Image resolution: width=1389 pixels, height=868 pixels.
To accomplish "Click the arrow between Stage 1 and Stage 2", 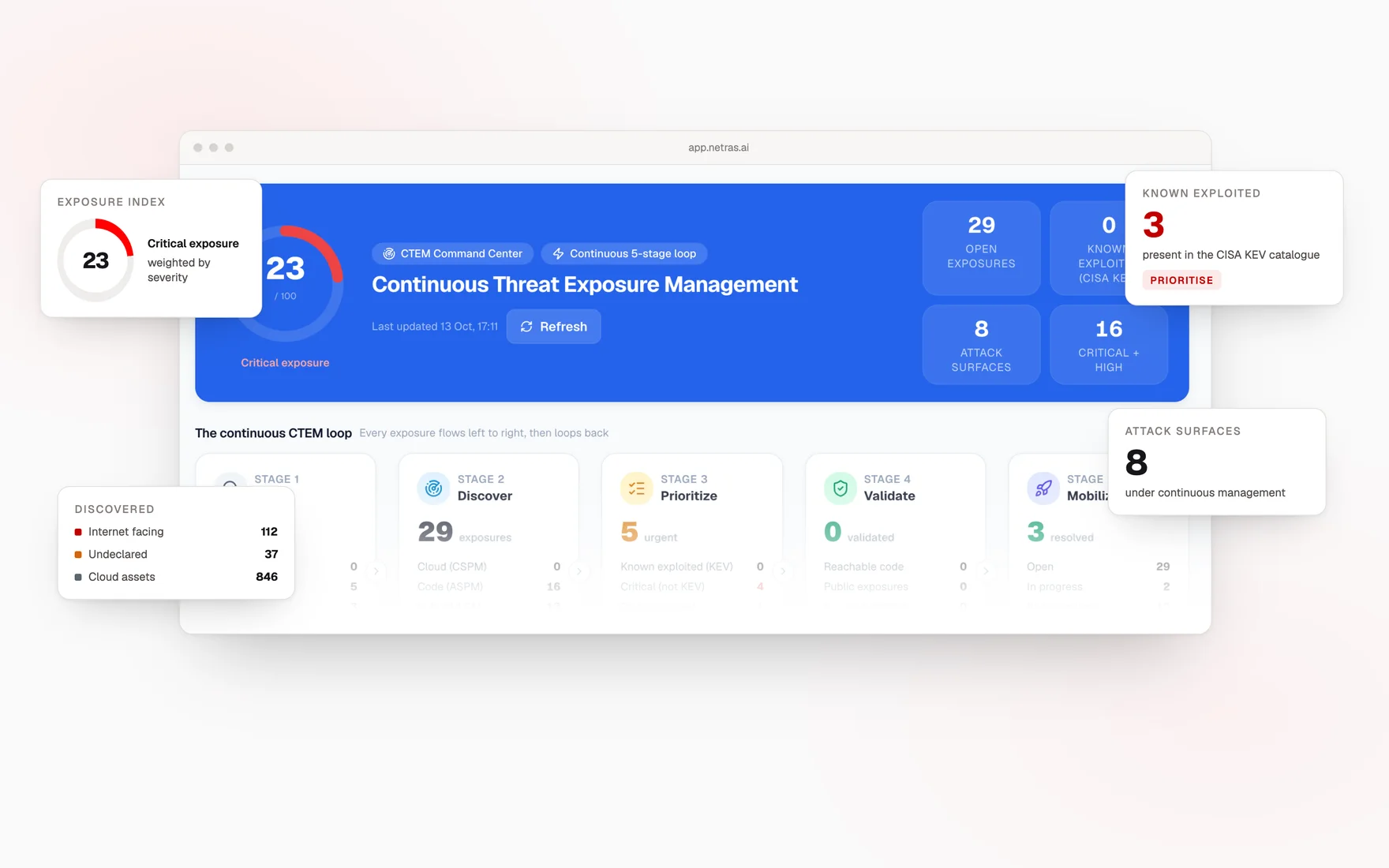I will coord(376,571).
